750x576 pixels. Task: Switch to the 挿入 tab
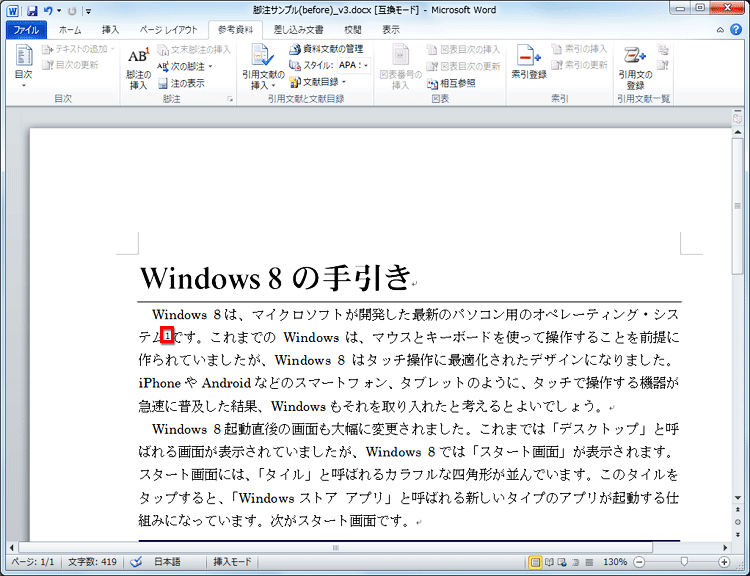pyautogui.click(x=110, y=30)
